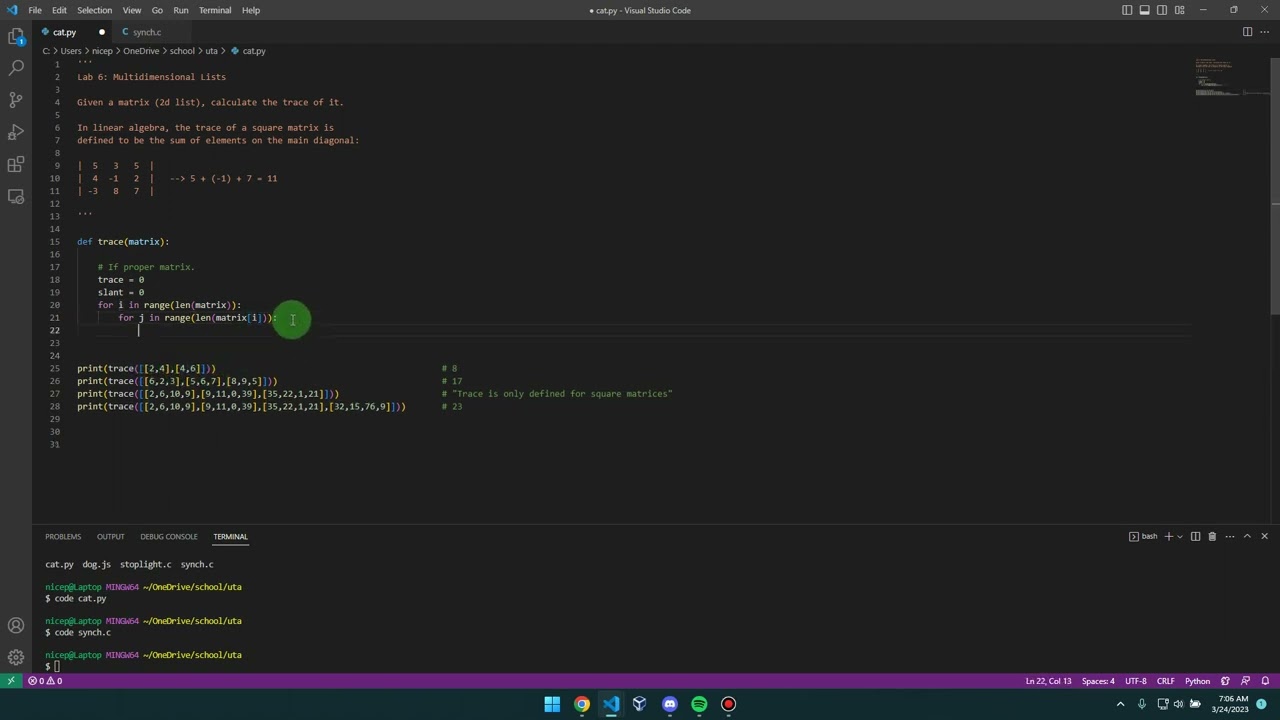1280x720 pixels.
Task: Open the Extensions view
Action: point(16,164)
